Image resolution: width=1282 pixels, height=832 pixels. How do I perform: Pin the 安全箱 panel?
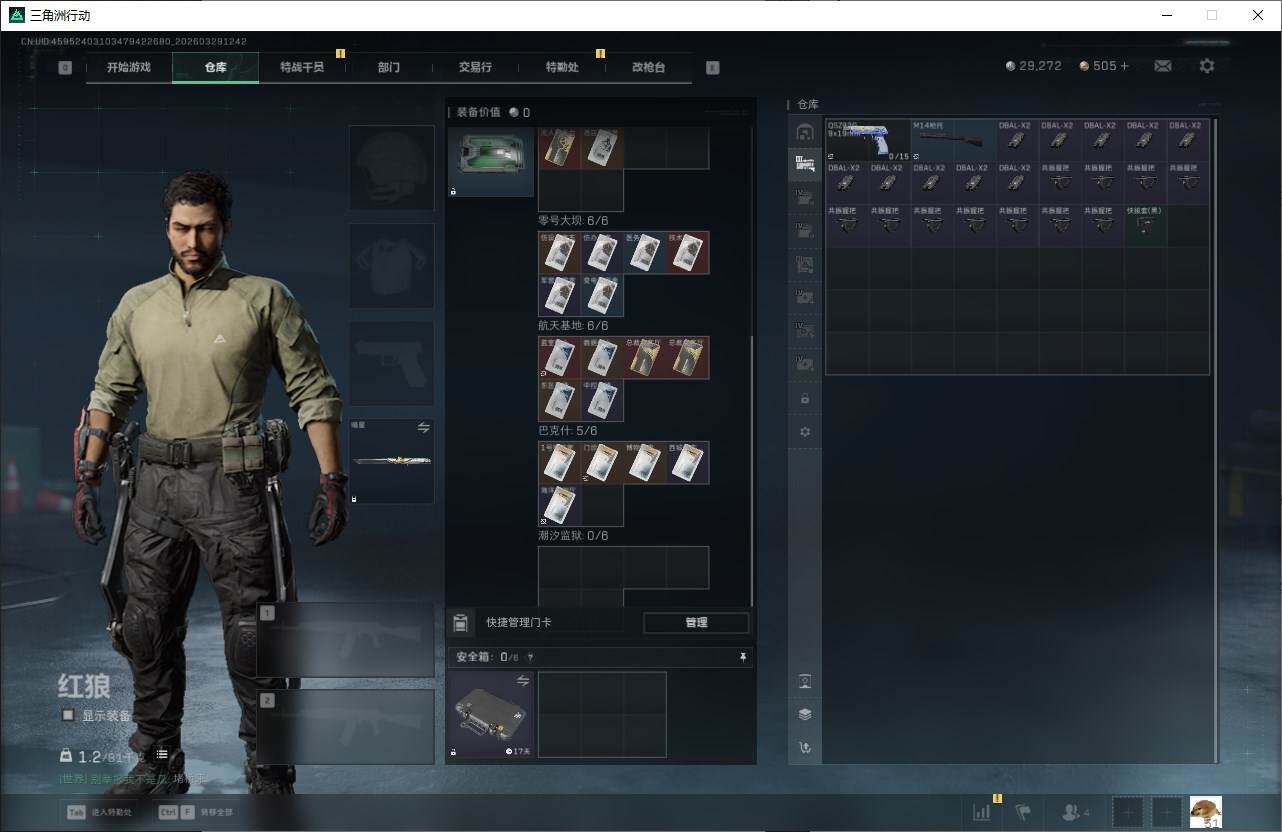coord(742,657)
